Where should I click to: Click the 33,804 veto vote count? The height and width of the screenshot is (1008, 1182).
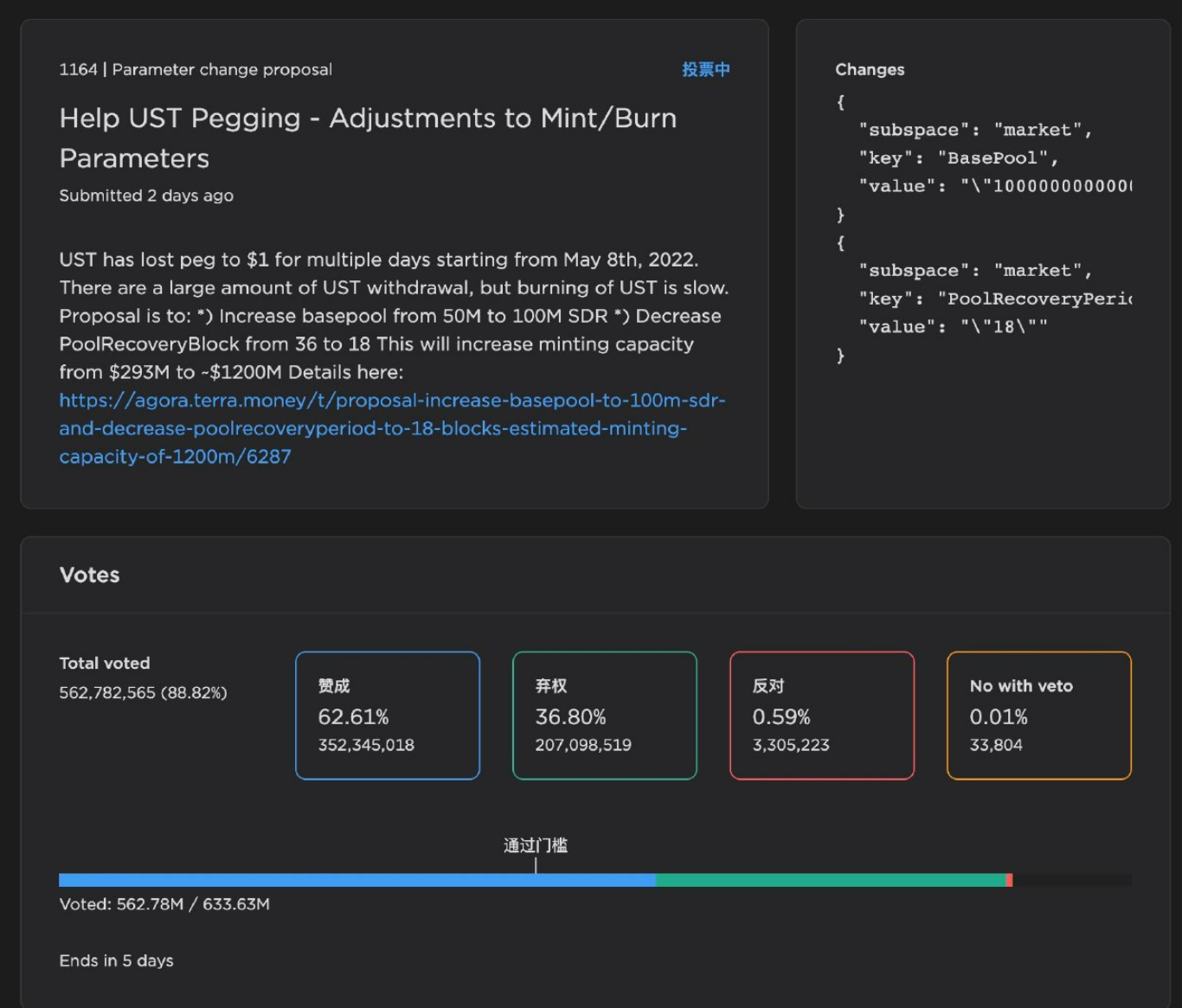point(996,745)
